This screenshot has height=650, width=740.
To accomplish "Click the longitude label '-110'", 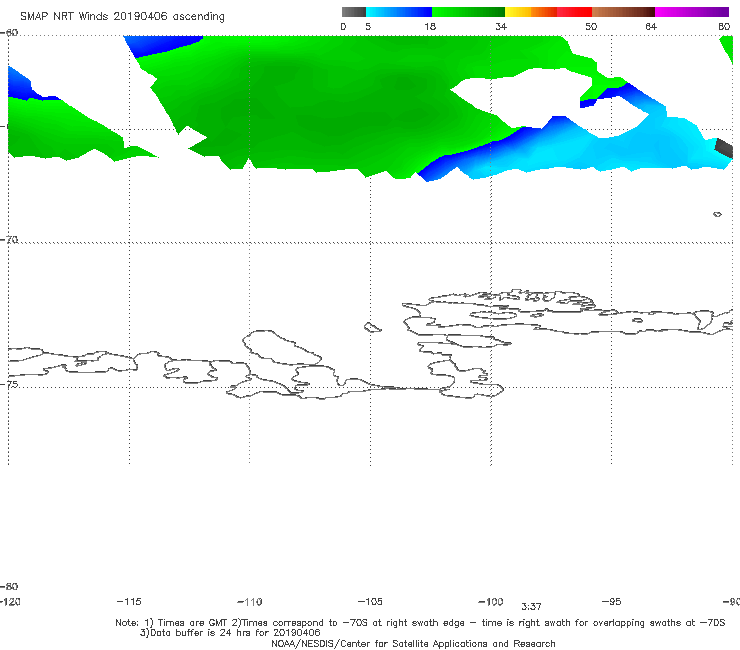I will 250,602.
